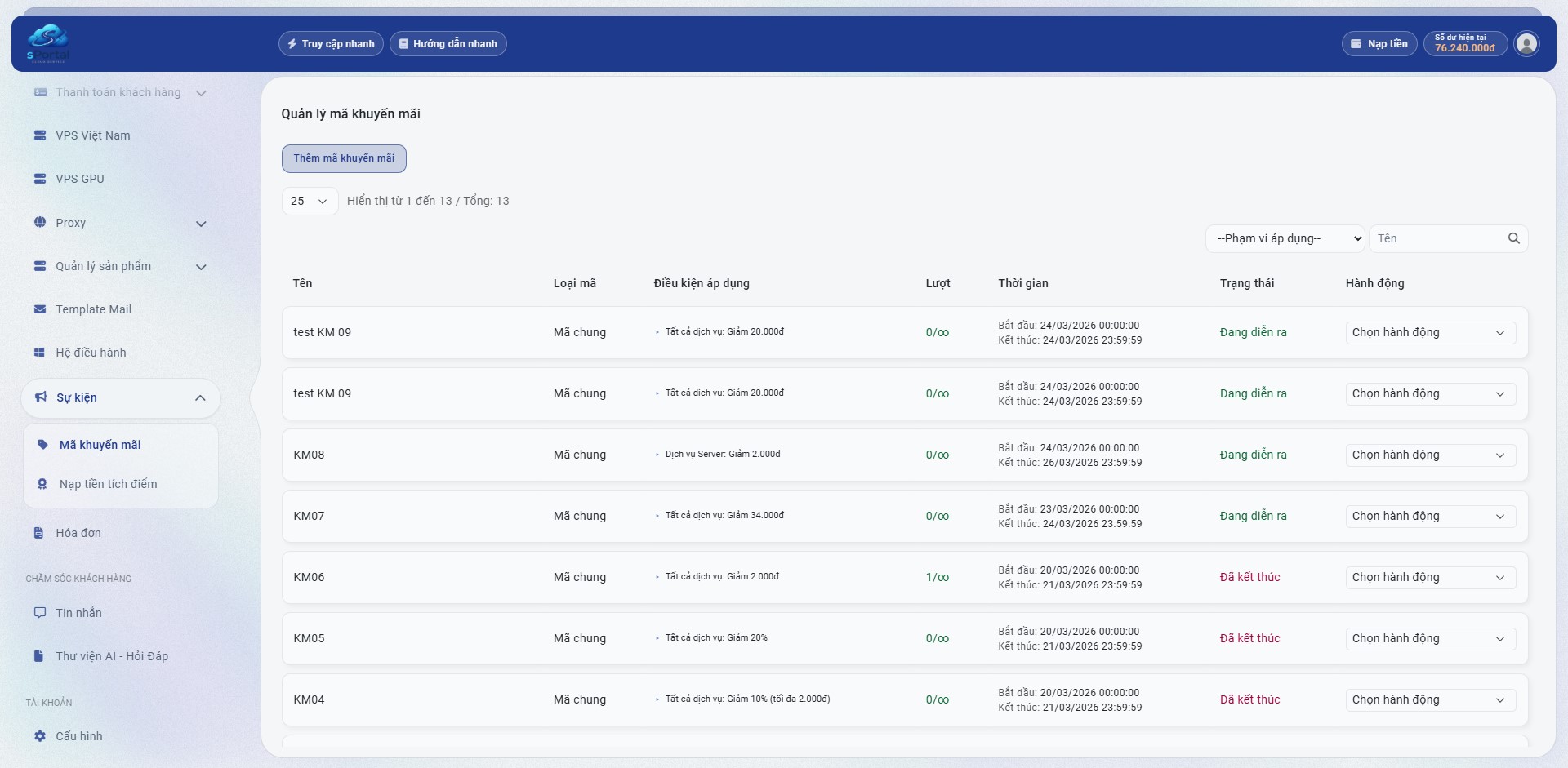Screen dimensions: 1568x768
Task: Open Chọn hành động for KM08
Action: click(1430, 455)
